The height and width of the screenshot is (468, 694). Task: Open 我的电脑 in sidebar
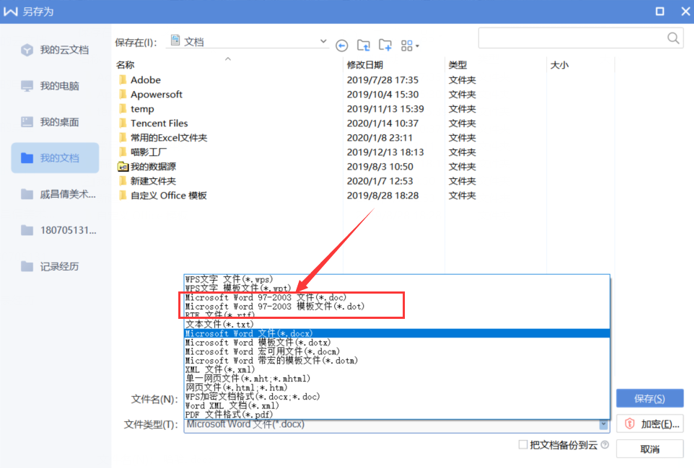point(55,86)
